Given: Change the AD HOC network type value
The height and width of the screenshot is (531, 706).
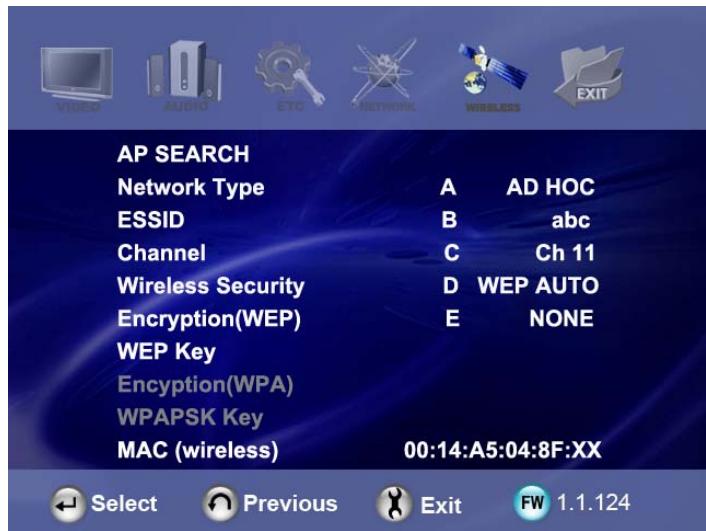Looking at the screenshot, I should (x=551, y=187).
